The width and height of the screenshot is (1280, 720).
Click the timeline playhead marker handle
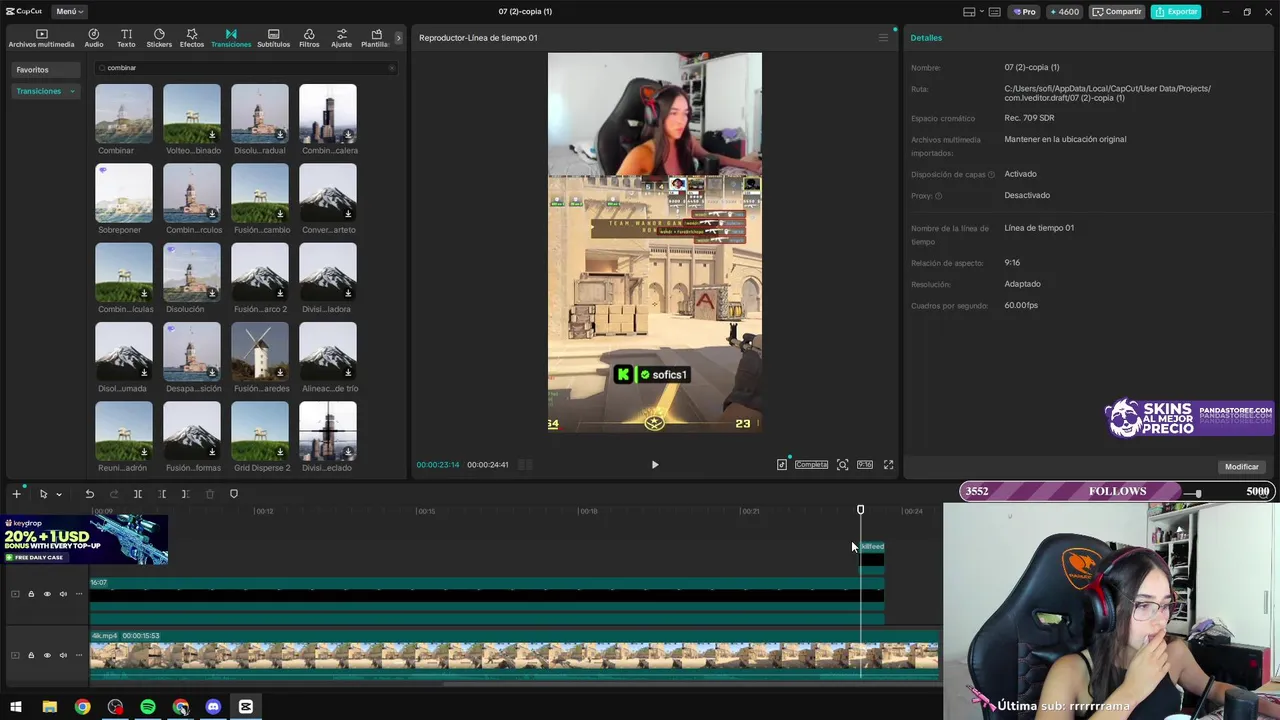pyautogui.click(x=860, y=510)
